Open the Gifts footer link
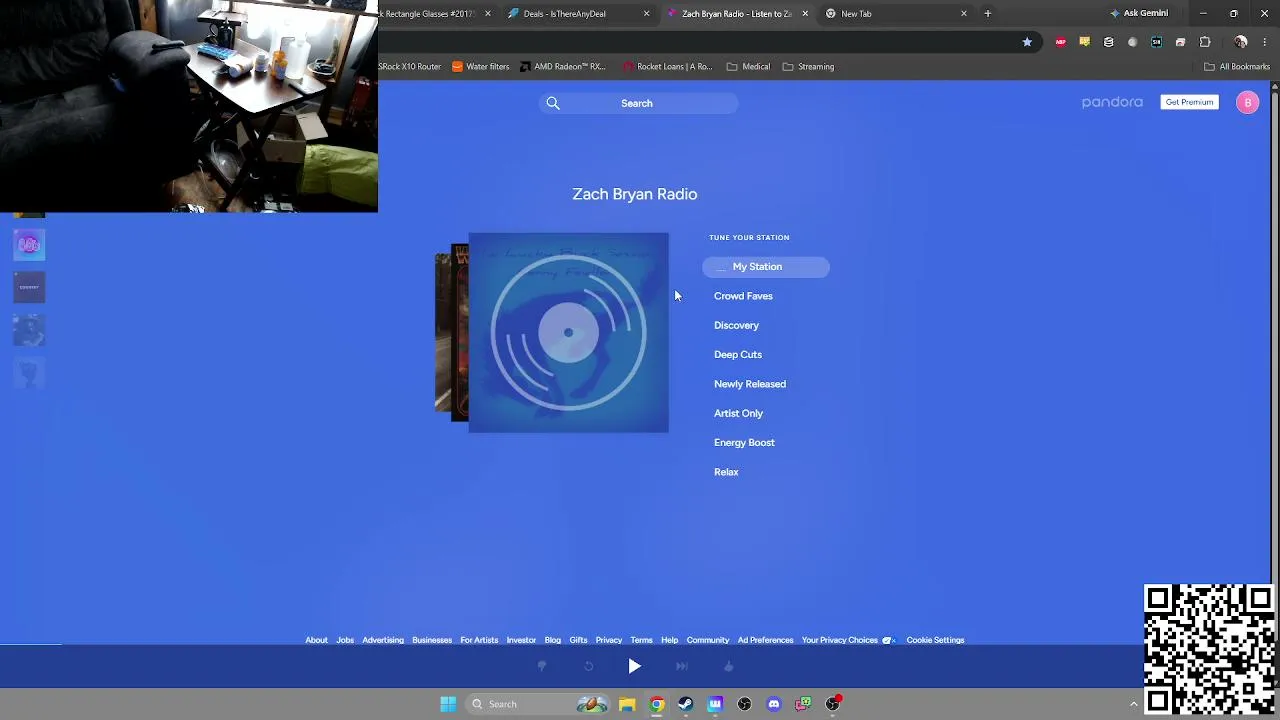1280x720 pixels. tap(578, 640)
